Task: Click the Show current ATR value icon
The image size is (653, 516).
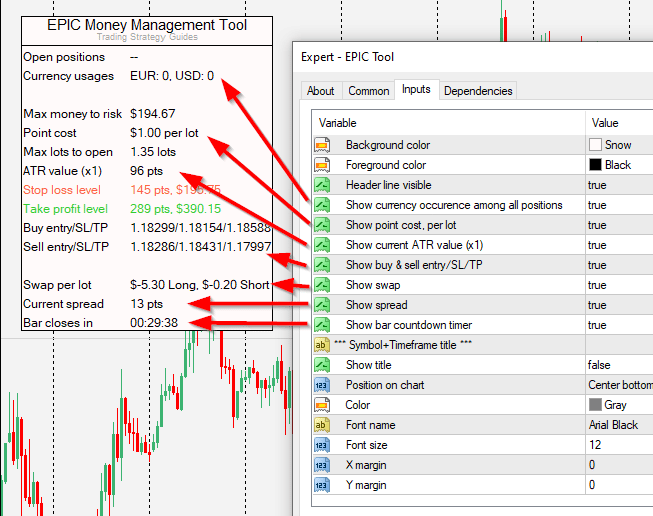Action: pos(322,245)
